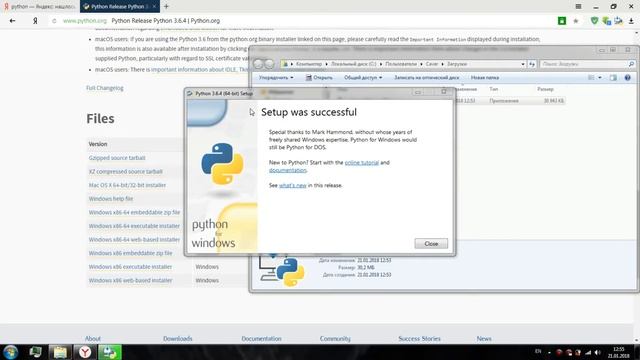Screen dimensions: 640x360
Task: Change the EN input language indicator
Action: pos(538,351)
